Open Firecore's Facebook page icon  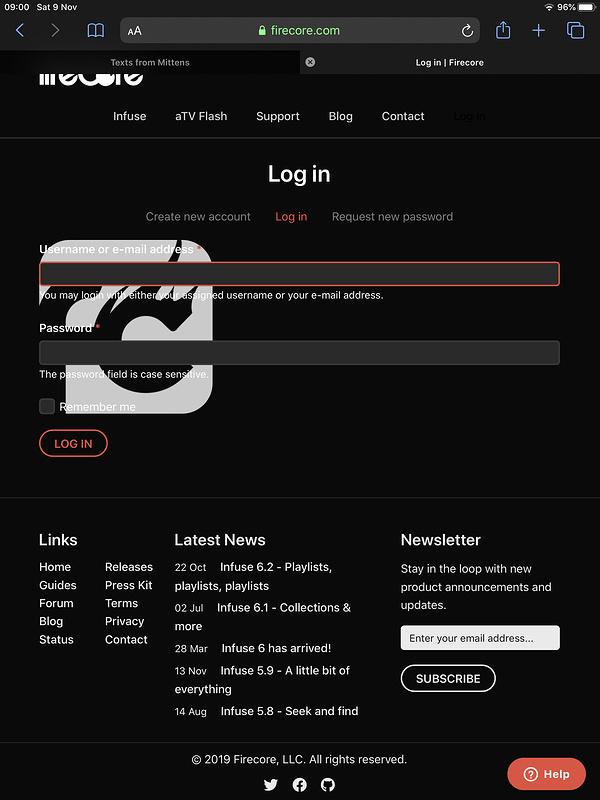pos(299,785)
